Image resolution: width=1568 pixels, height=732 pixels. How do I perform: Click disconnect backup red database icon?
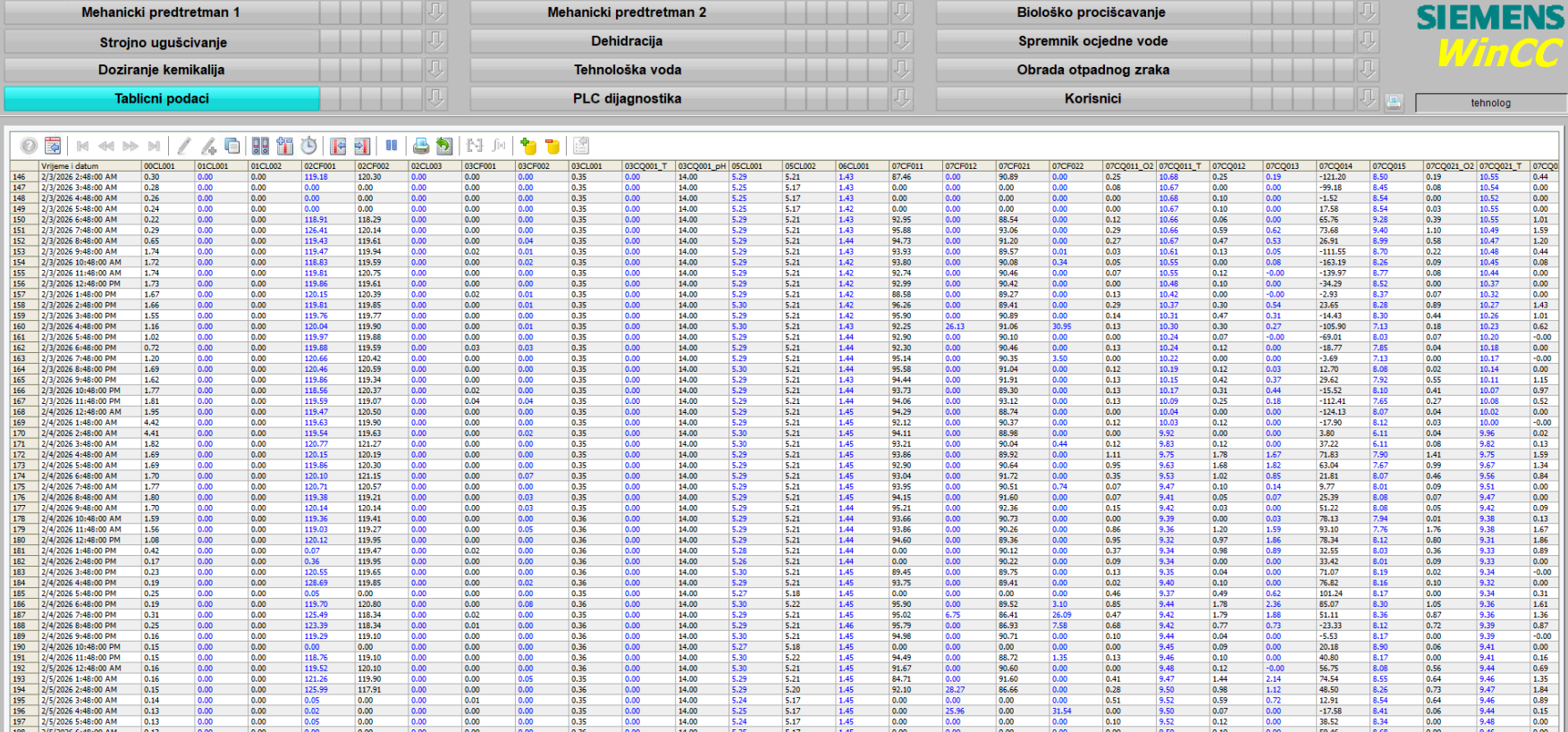[x=552, y=146]
